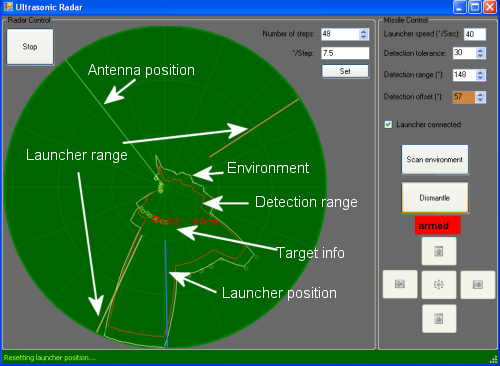Increase the Detection tolerance value

480,51
